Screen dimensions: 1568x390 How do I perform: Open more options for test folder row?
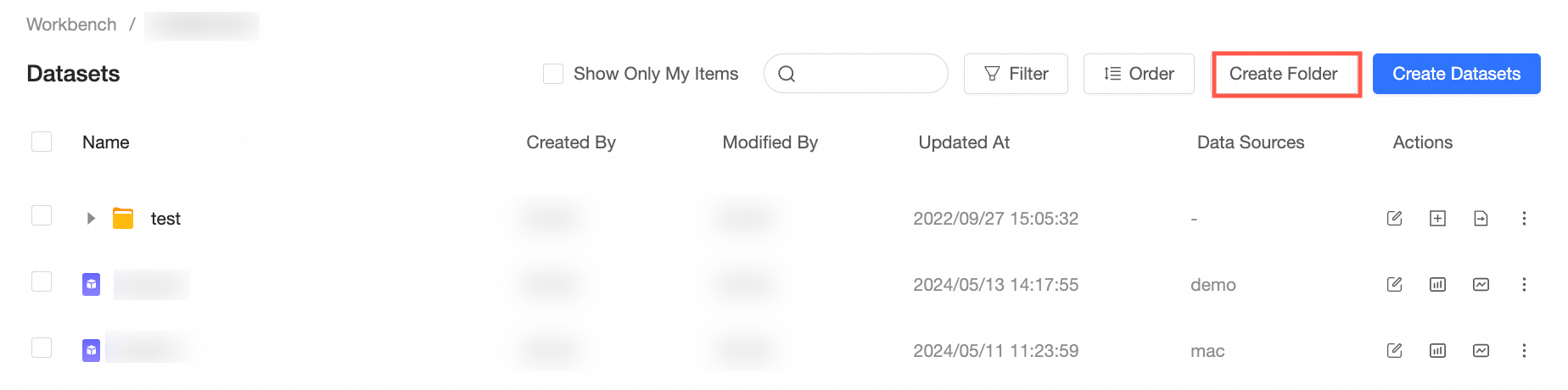(1524, 219)
